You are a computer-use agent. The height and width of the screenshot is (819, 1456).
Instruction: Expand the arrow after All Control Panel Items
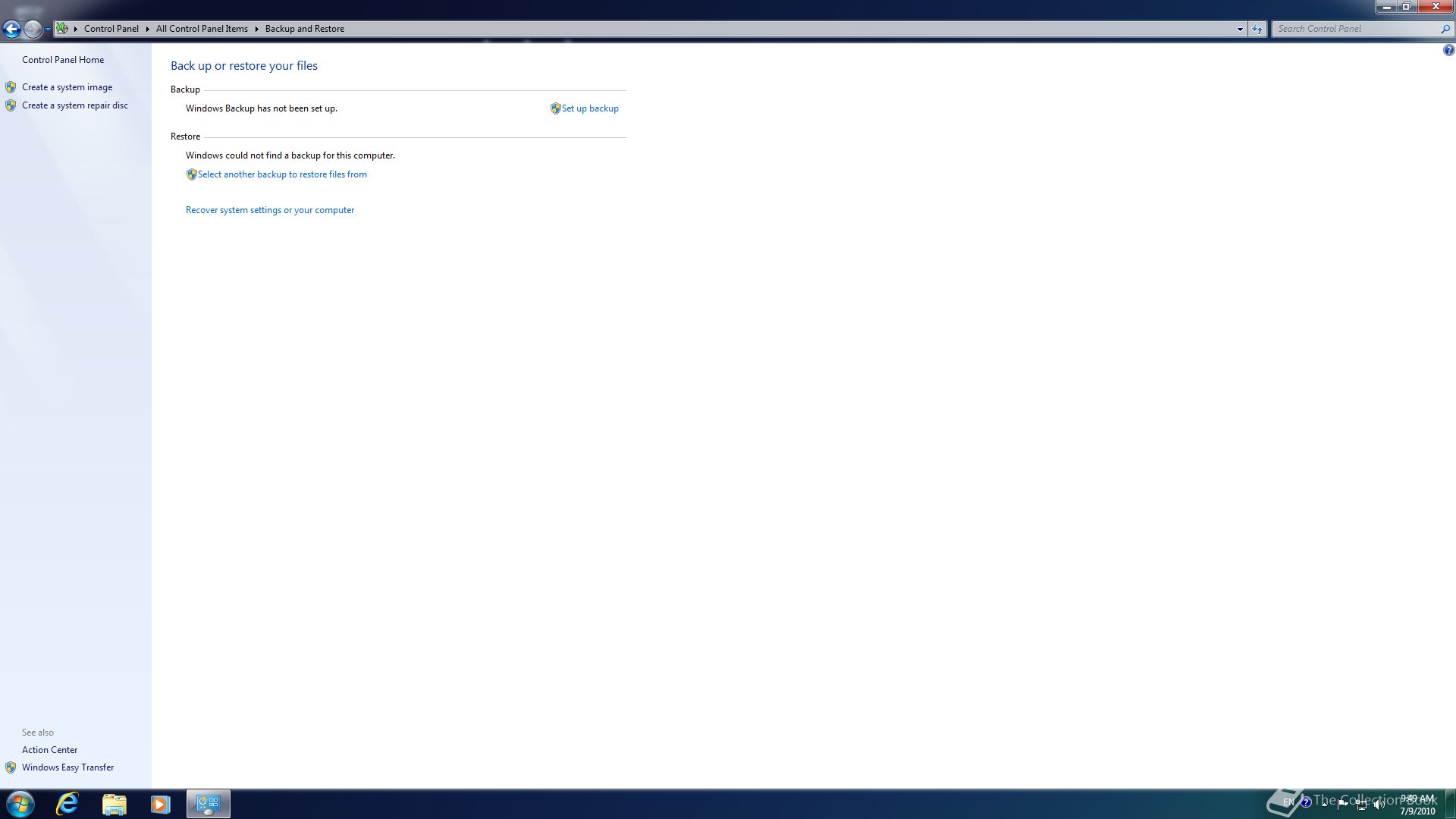(x=256, y=29)
